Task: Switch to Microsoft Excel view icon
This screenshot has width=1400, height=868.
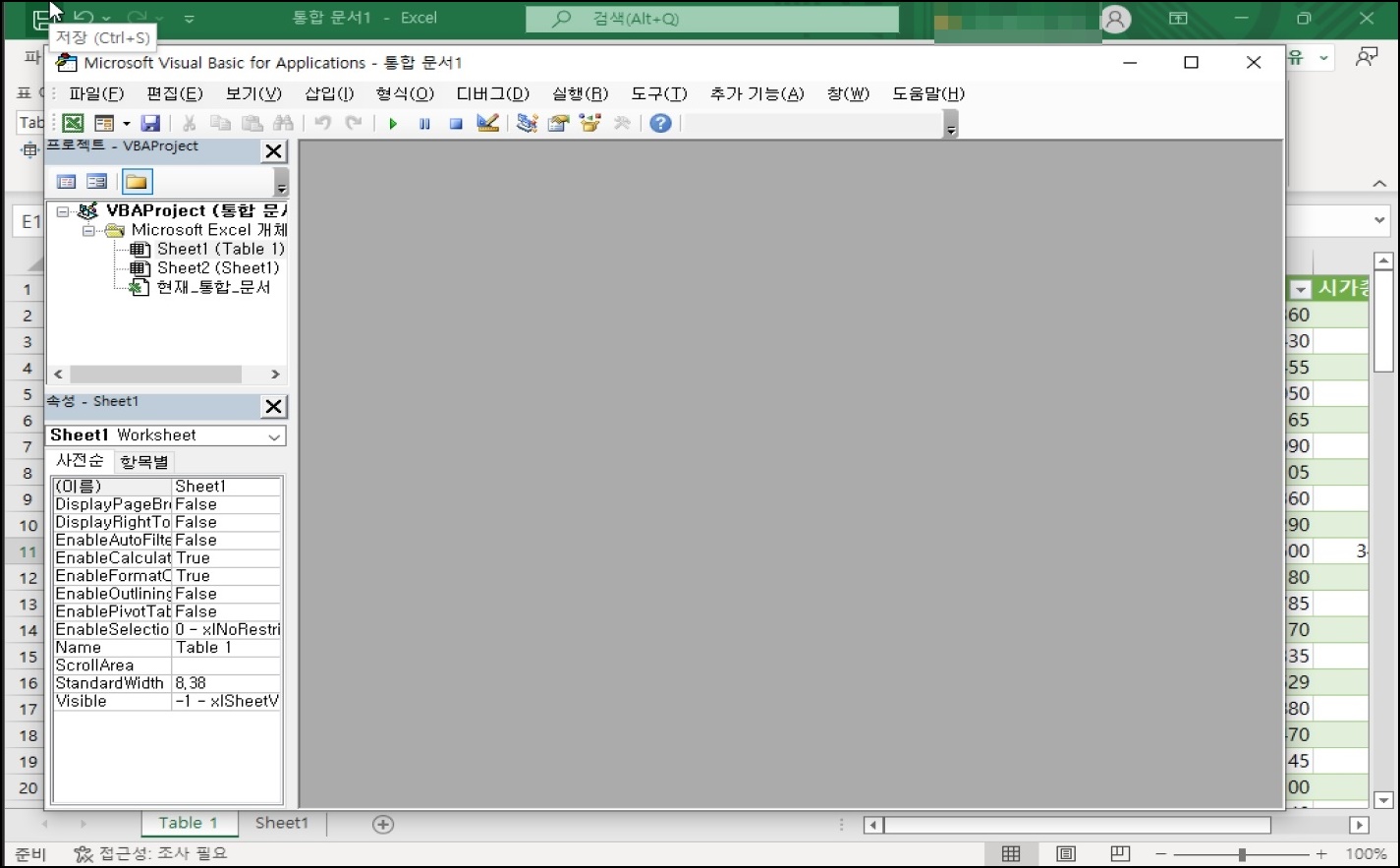Action: pyautogui.click(x=73, y=123)
